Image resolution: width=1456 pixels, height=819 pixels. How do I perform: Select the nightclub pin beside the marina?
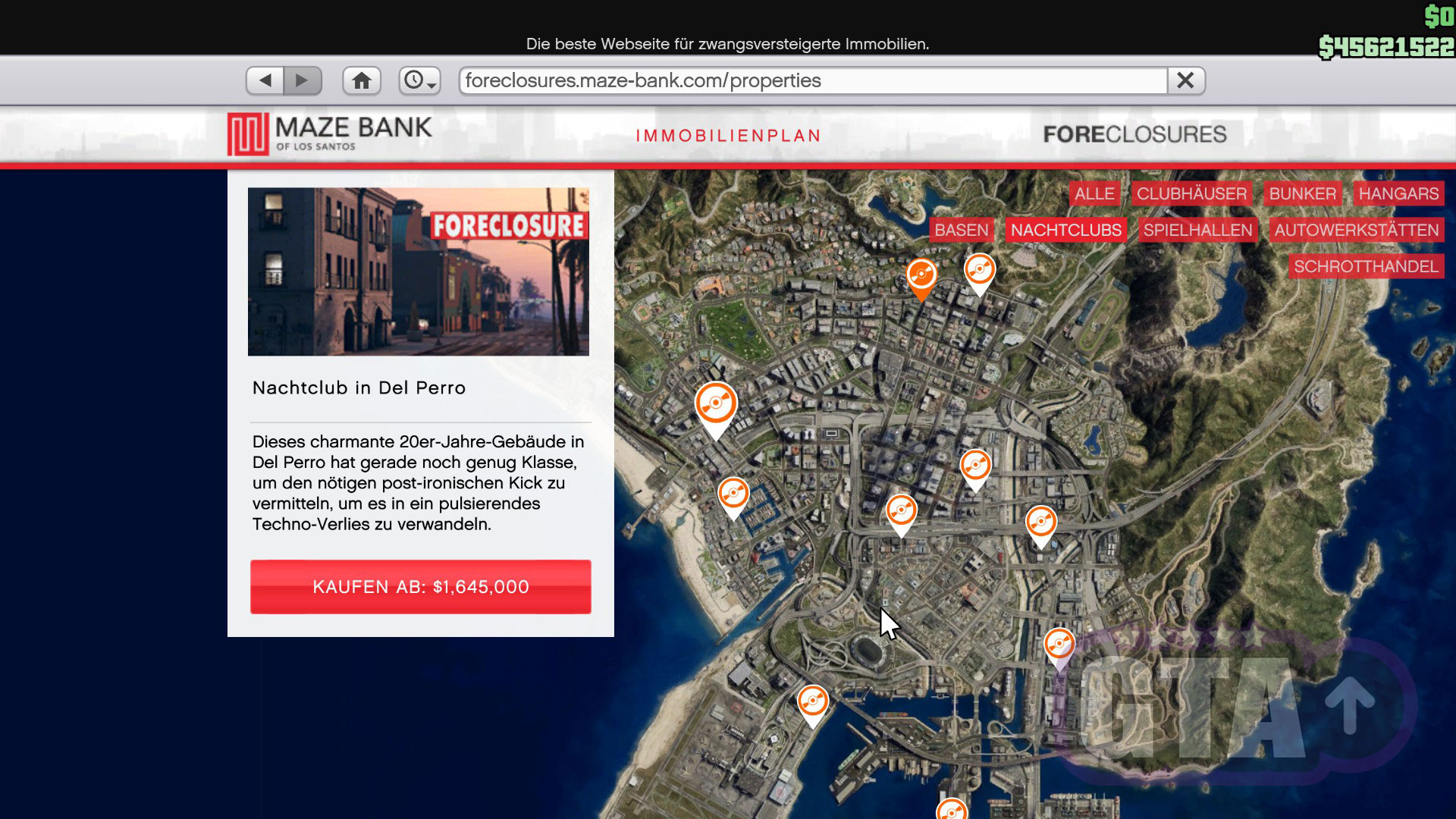(x=733, y=494)
